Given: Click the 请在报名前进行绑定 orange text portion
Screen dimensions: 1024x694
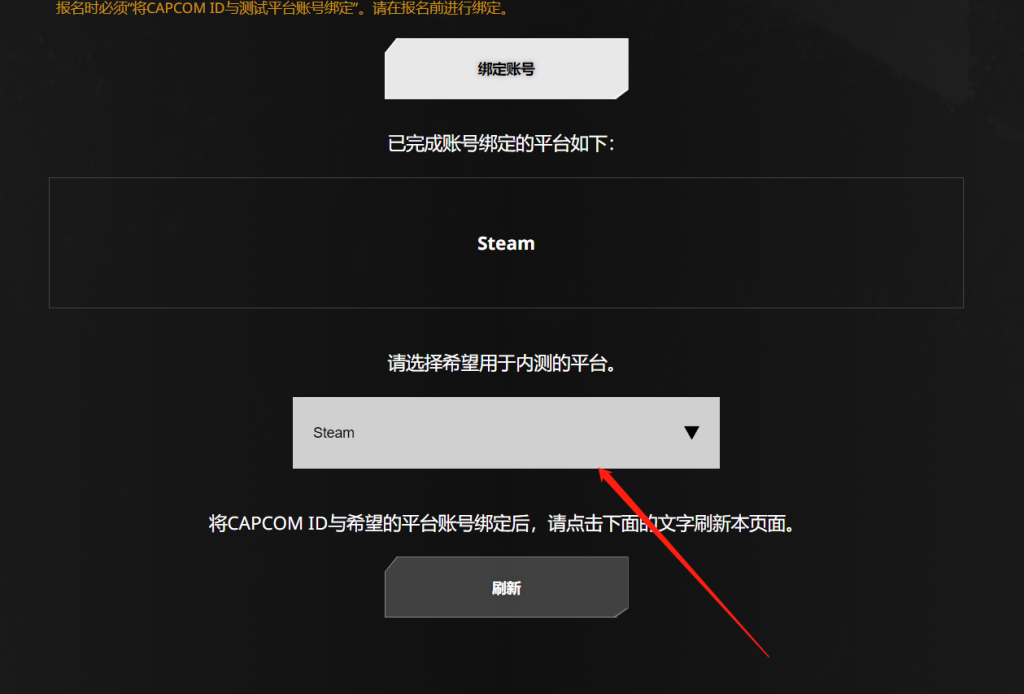Looking at the screenshot, I should tap(441, 8).
